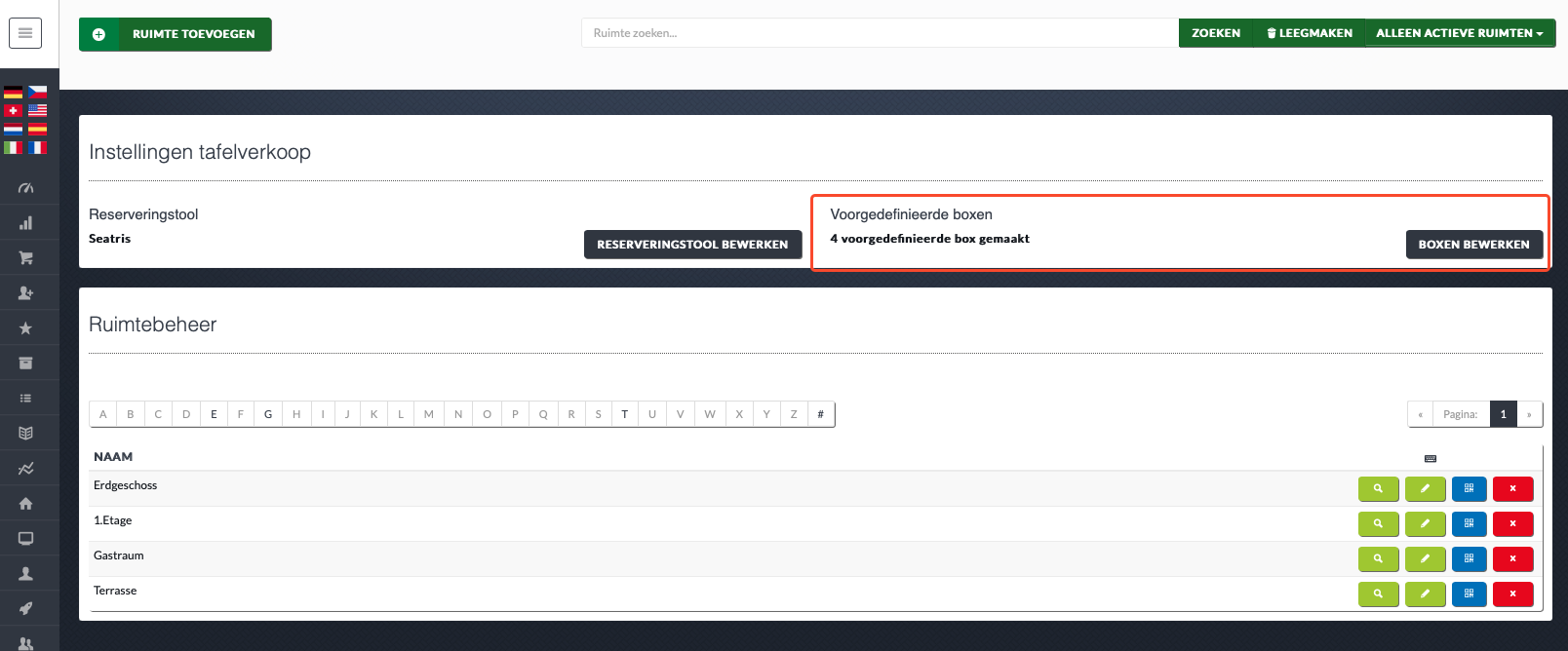
Task: Click the dashboard gauge sidebar icon
Action: 25,188
